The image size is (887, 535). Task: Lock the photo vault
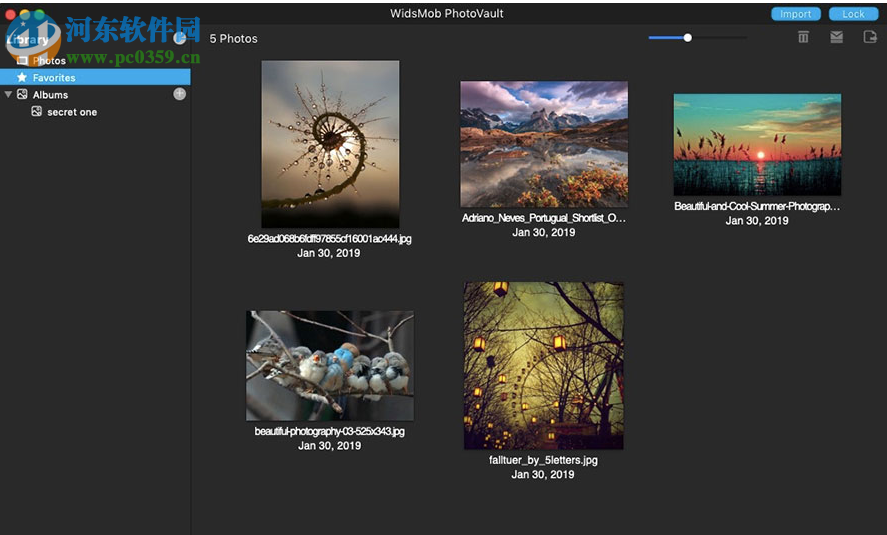coord(853,14)
